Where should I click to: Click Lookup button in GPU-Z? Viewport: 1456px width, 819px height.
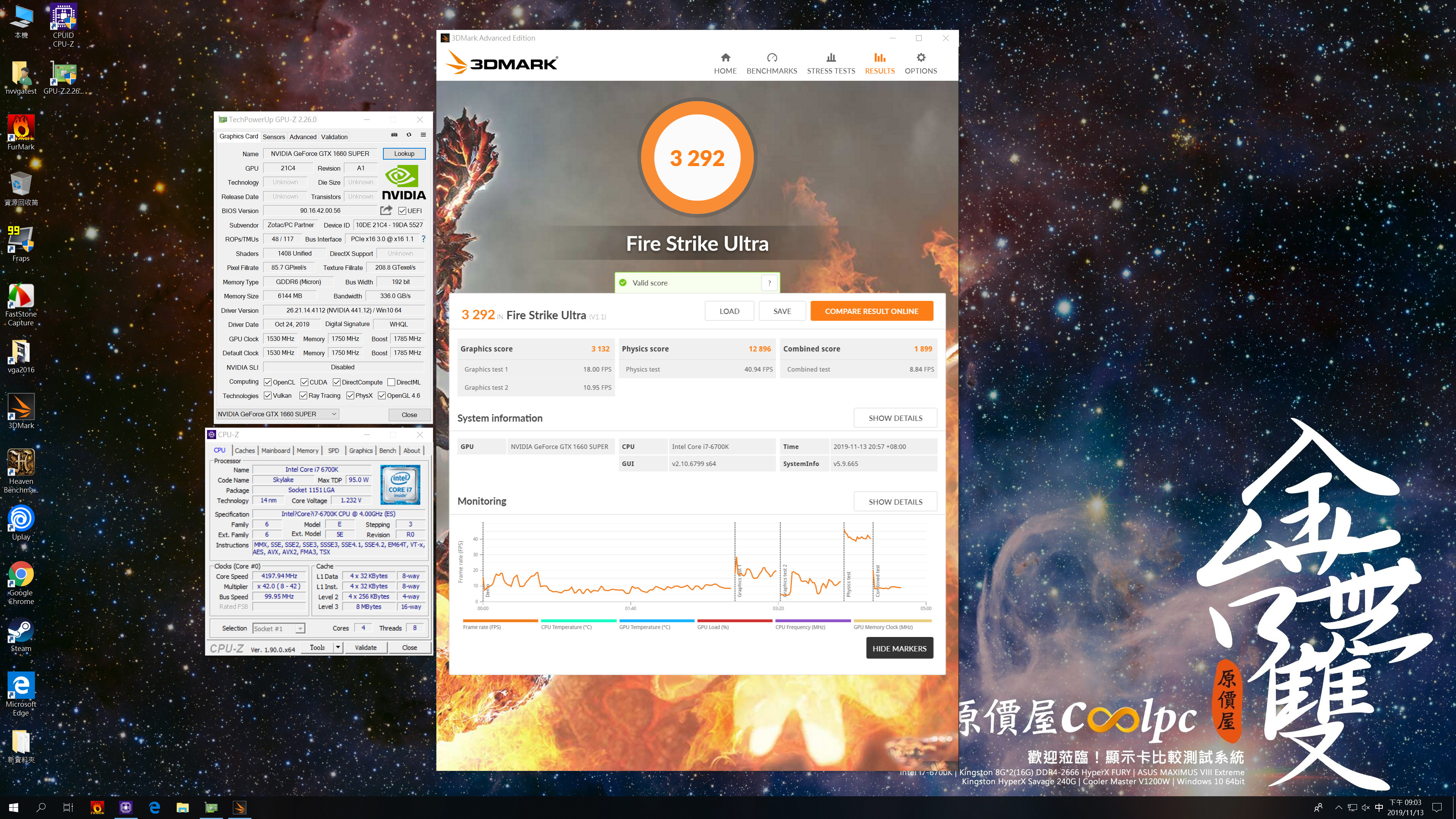tap(404, 154)
